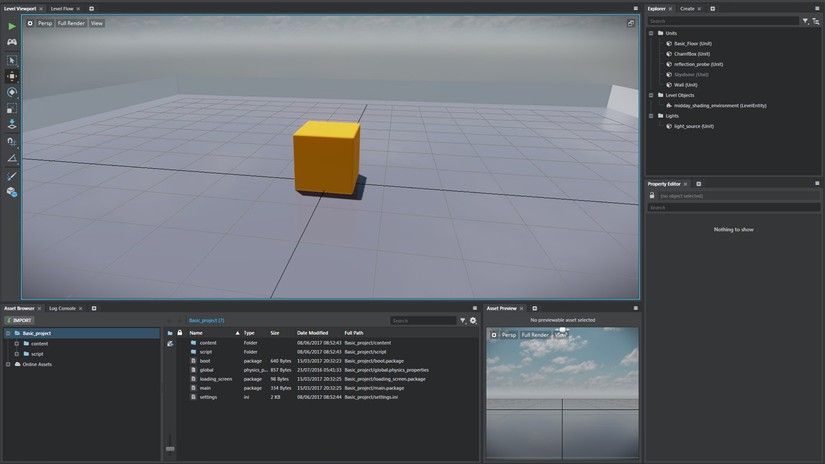
Task: Open the Persp camera dropdown in Level Viewport
Action: point(45,23)
